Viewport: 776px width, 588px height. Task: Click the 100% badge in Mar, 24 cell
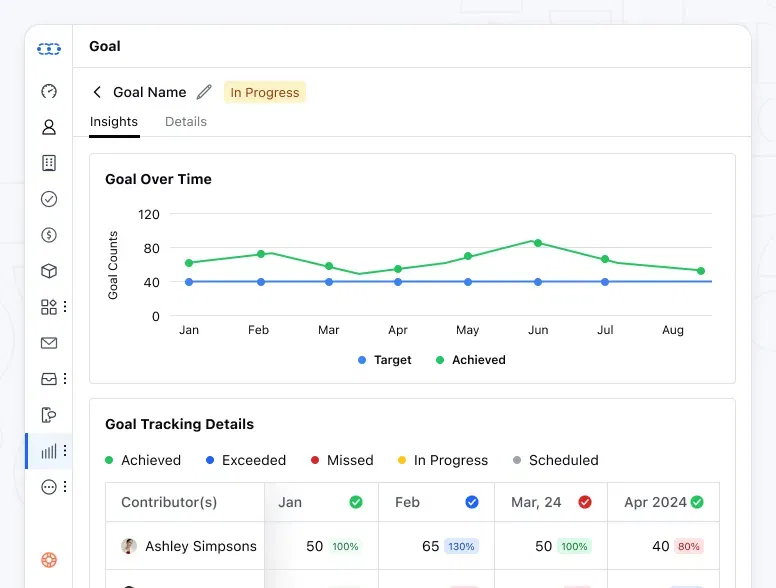click(x=574, y=546)
